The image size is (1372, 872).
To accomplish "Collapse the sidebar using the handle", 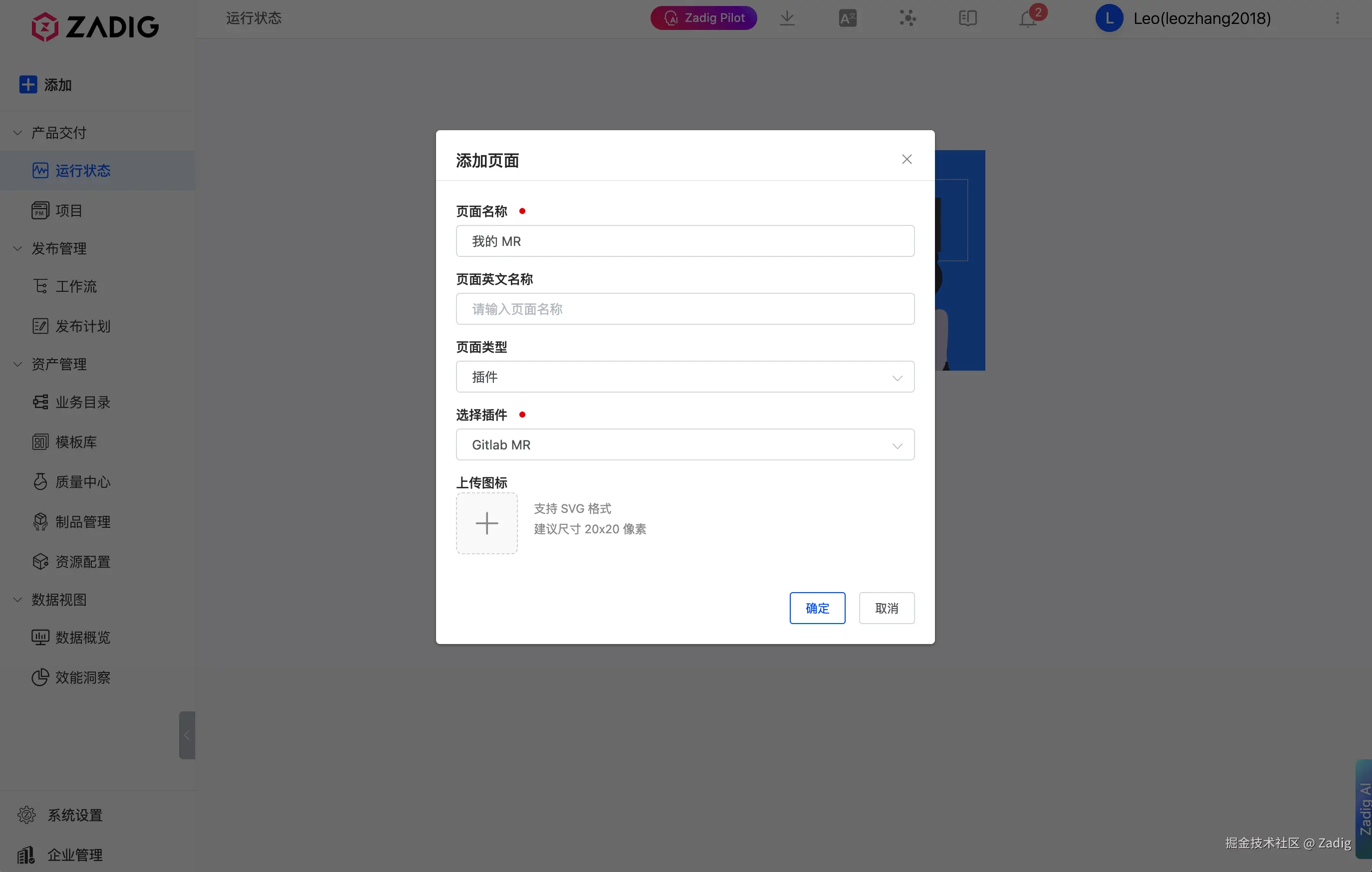I will point(186,735).
